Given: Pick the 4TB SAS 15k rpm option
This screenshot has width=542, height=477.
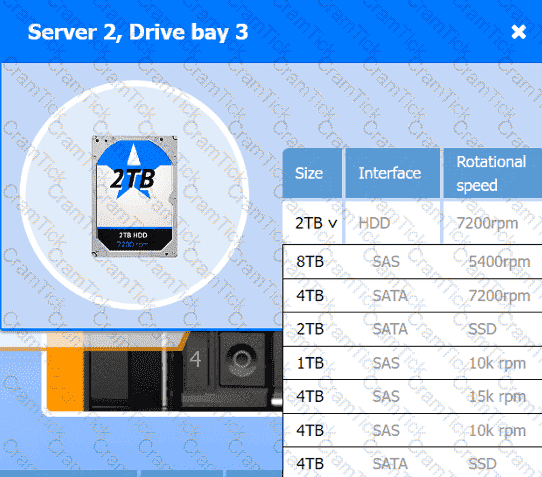Looking at the screenshot, I should click(x=412, y=396).
